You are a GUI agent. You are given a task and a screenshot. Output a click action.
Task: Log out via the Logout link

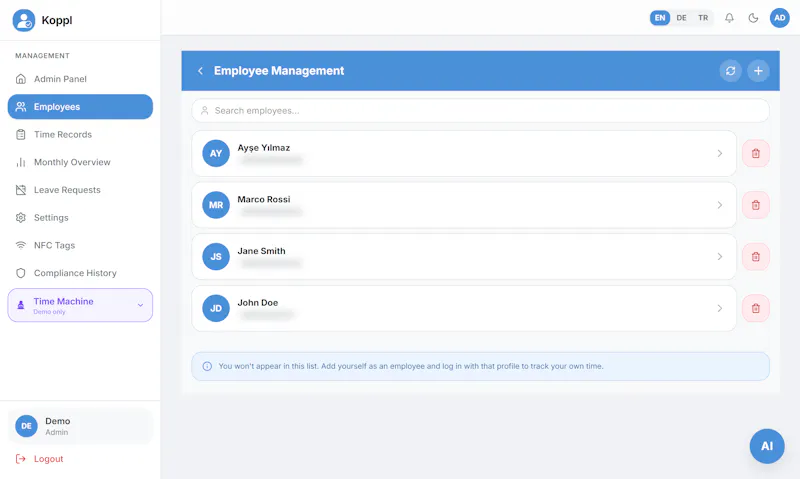(40, 459)
